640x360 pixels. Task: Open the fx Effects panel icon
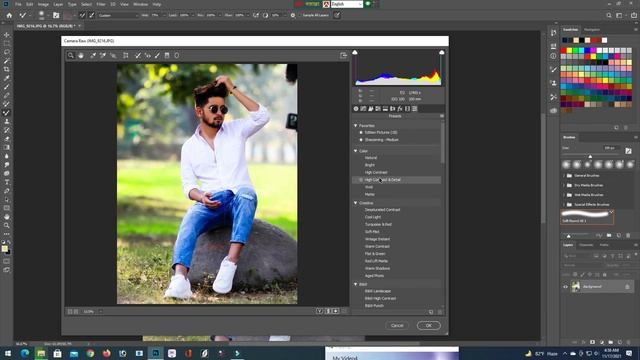coord(400,109)
